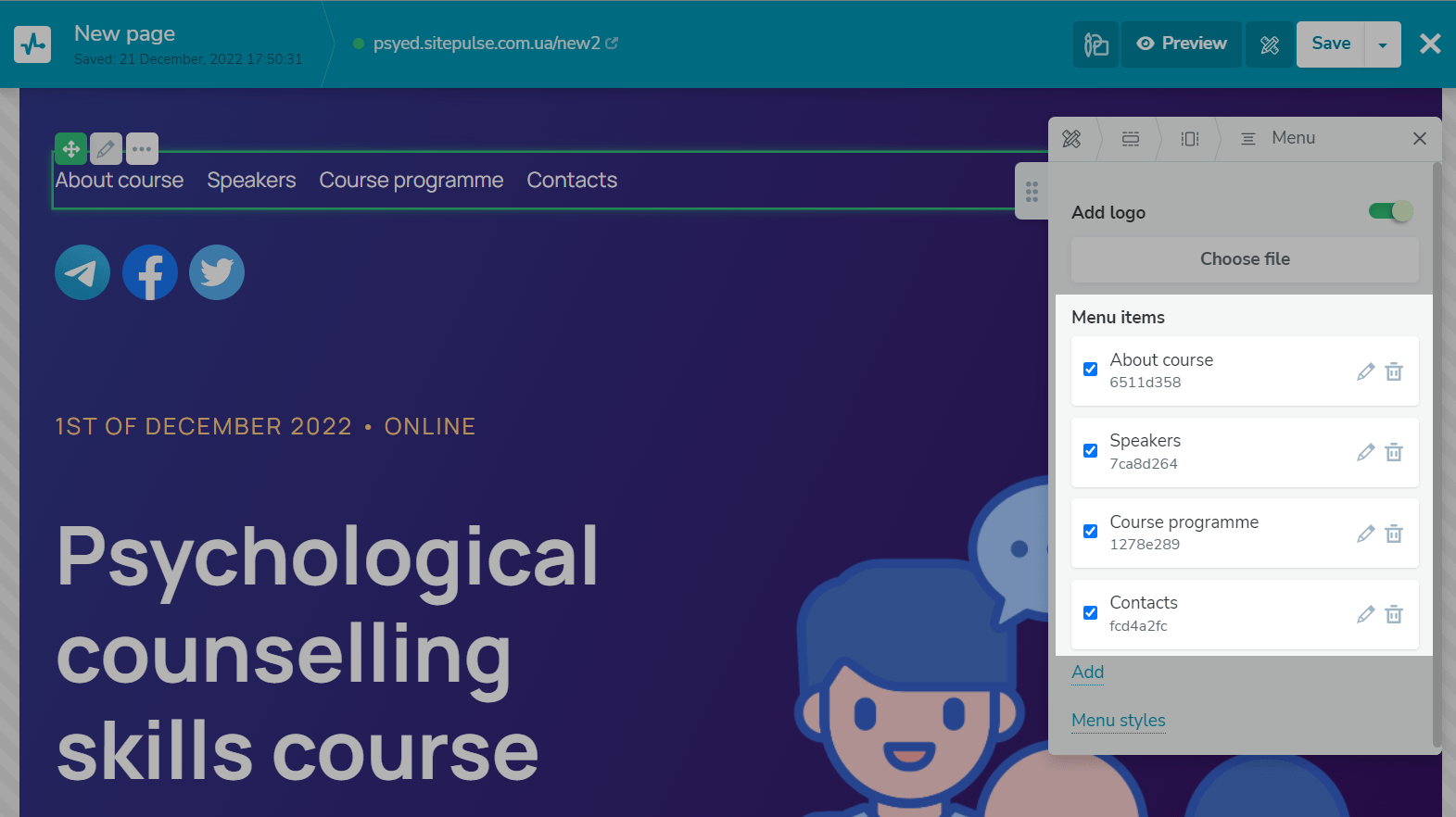Uncheck the Course programme checkbox
This screenshot has height=817, width=1456.
[x=1091, y=532]
